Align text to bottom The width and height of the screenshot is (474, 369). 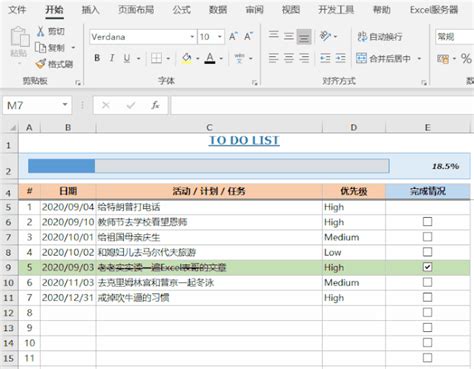(304, 36)
